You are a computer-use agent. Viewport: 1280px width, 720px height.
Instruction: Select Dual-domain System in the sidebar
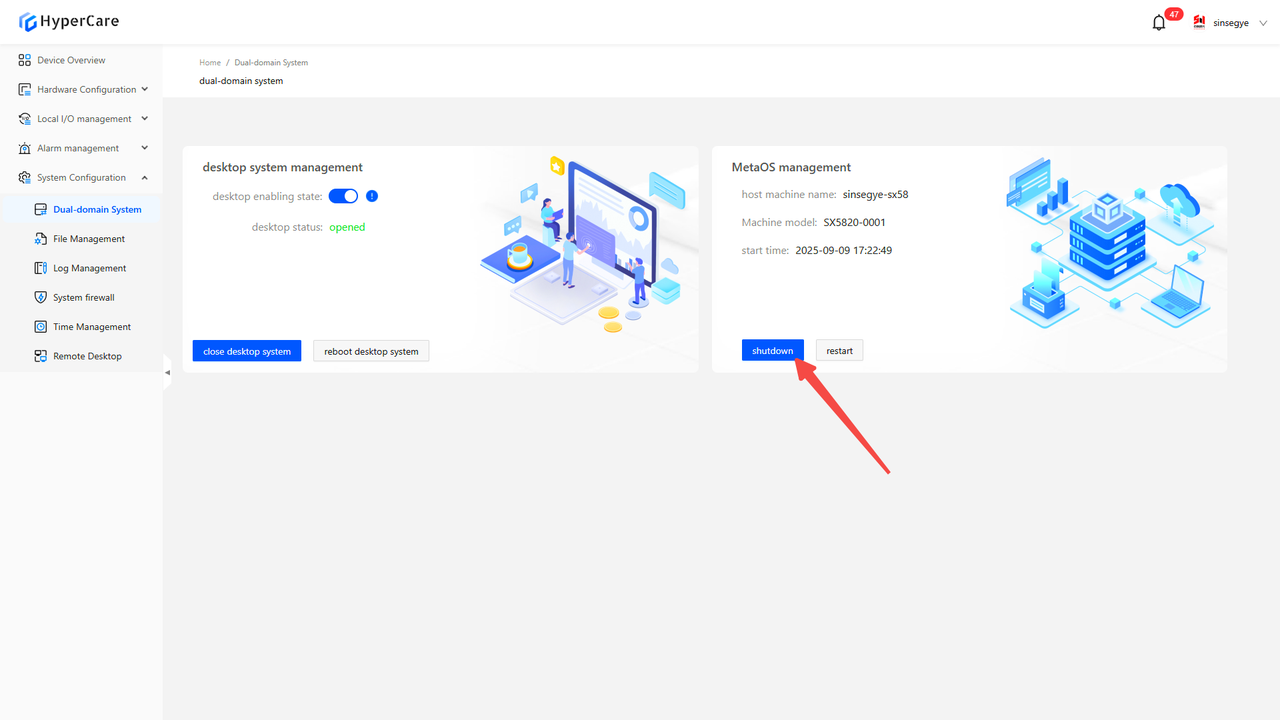click(x=81, y=210)
